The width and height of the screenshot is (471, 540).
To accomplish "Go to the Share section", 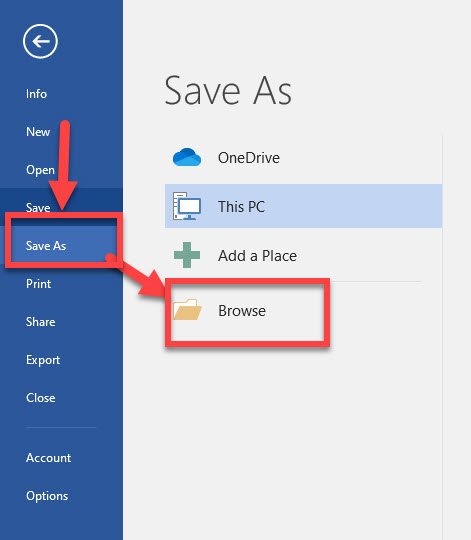I will click(41, 322).
